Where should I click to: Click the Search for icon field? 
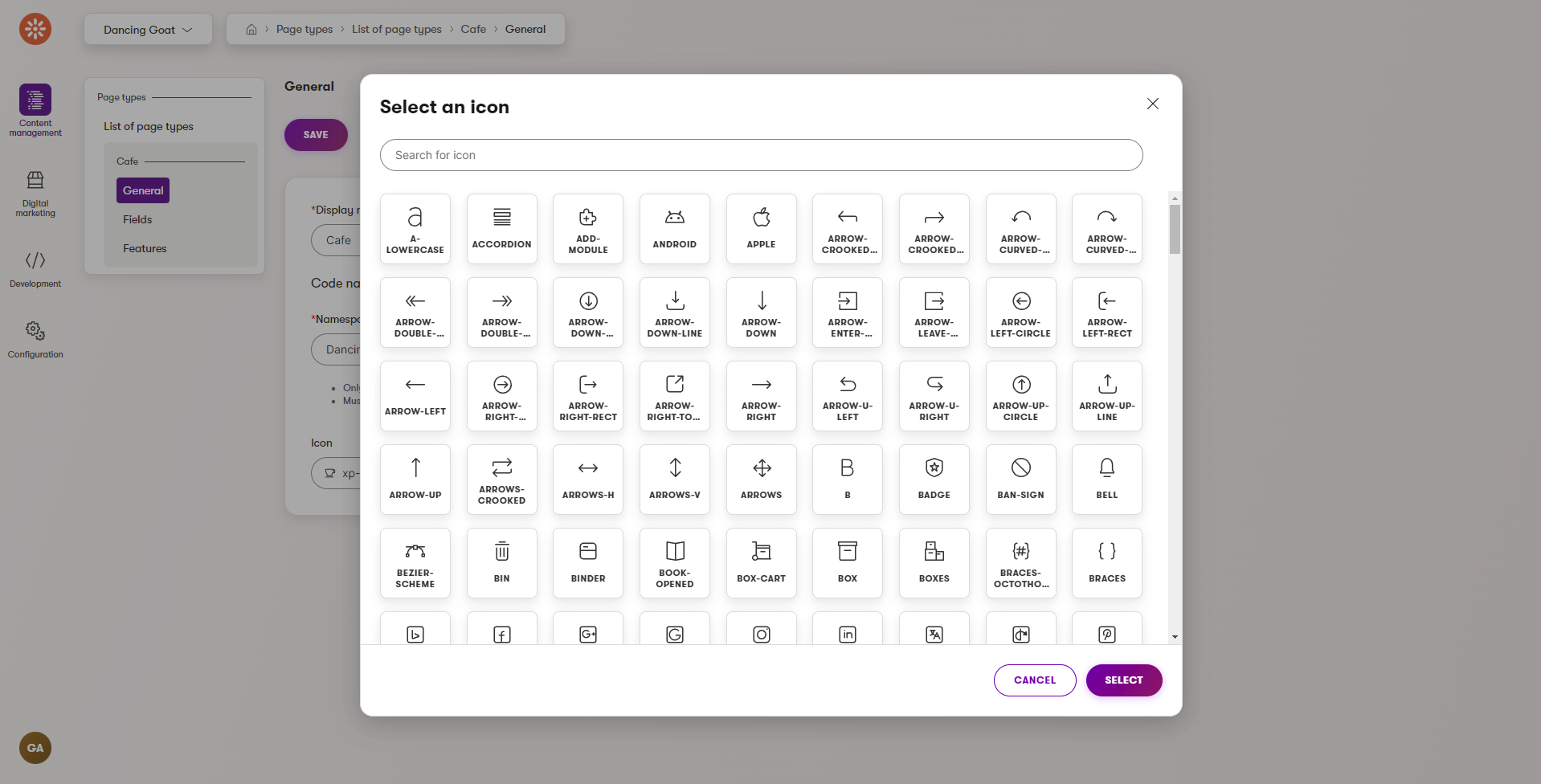click(x=761, y=155)
